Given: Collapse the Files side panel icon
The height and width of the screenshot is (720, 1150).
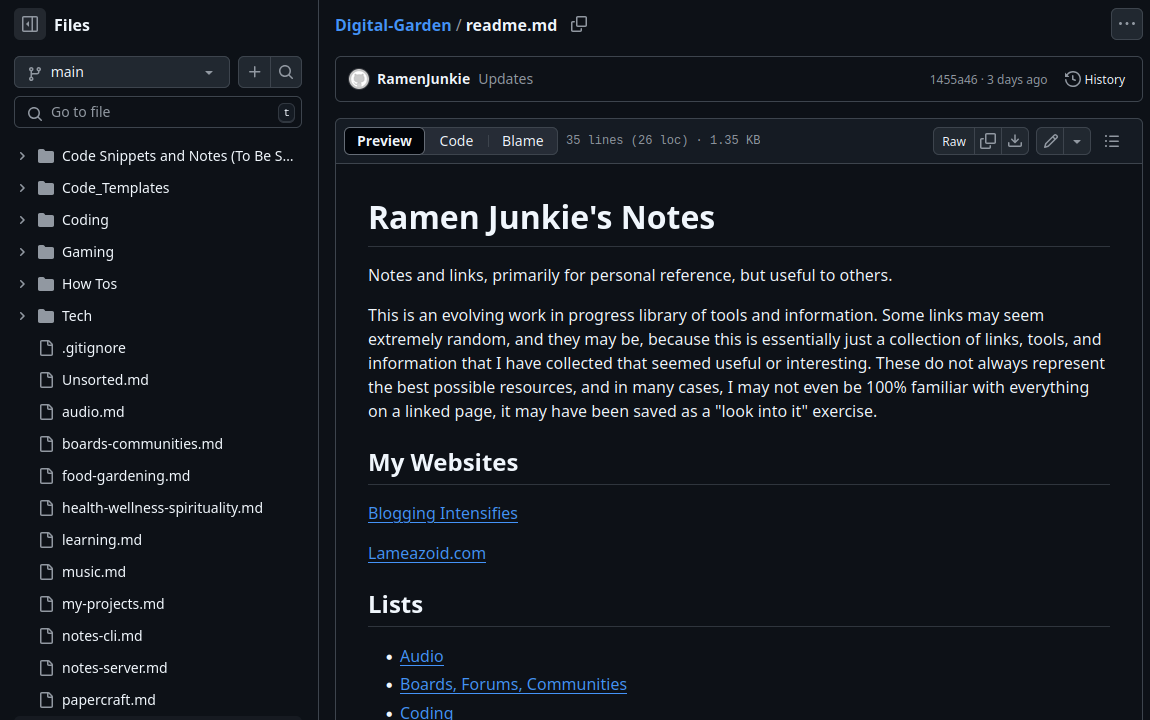Looking at the screenshot, I should coord(30,25).
